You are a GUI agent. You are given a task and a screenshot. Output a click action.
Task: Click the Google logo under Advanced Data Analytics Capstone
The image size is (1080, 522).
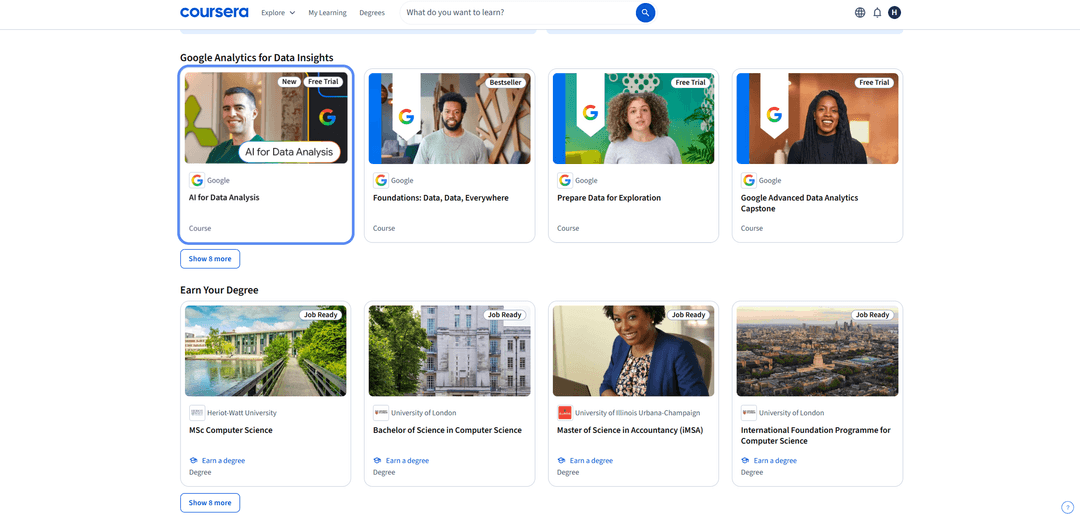pyautogui.click(x=749, y=180)
